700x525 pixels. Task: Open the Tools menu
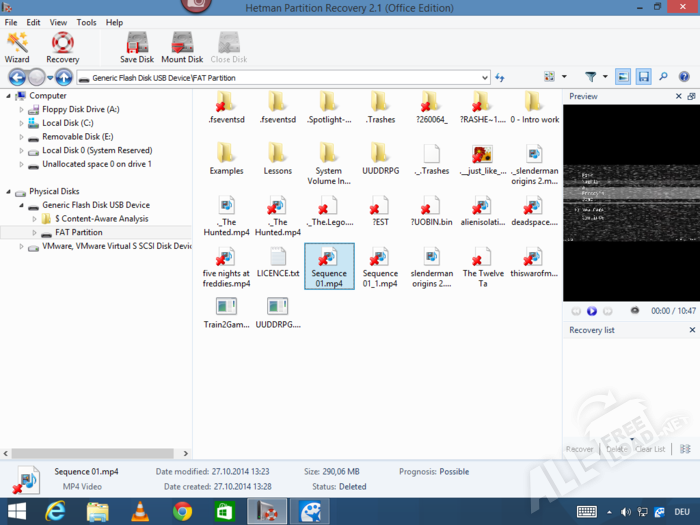87,22
